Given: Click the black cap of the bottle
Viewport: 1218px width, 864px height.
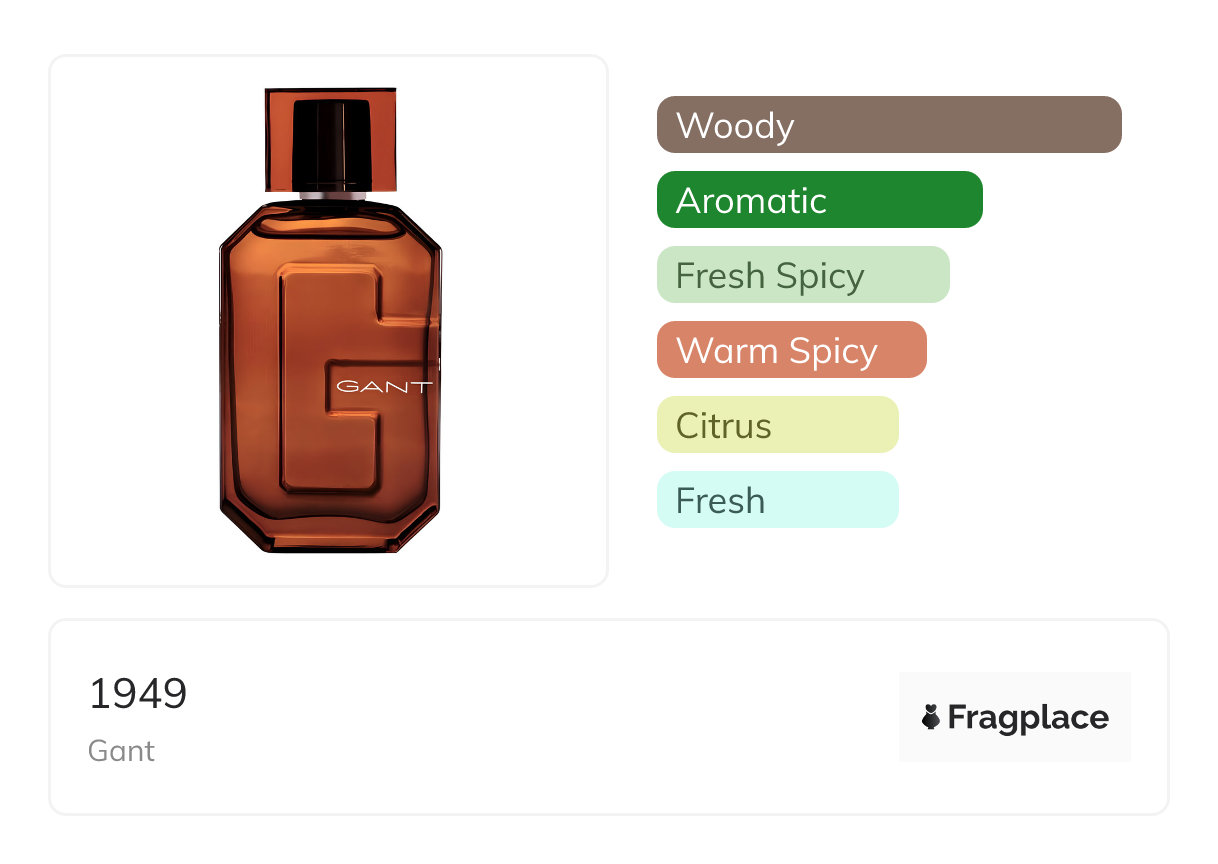Looking at the screenshot, I should pos(331,143).
